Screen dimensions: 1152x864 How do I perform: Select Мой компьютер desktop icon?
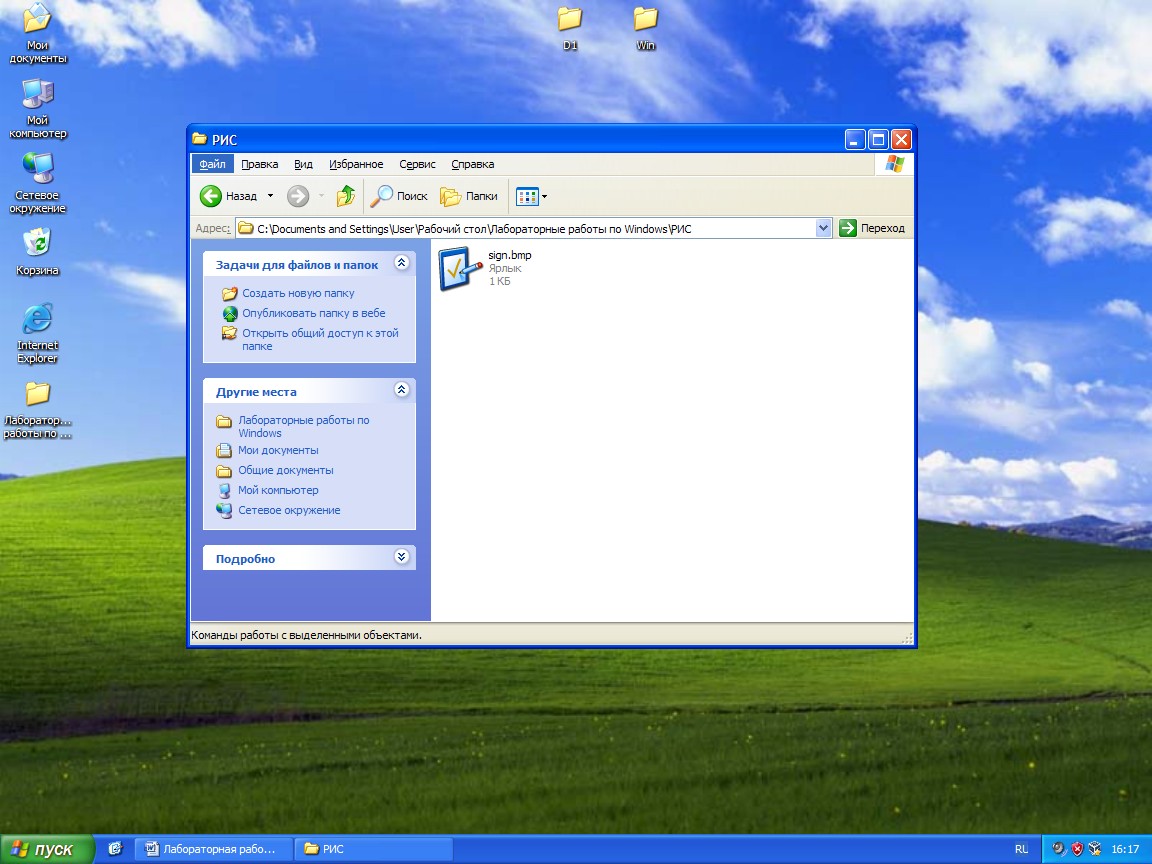37,108
